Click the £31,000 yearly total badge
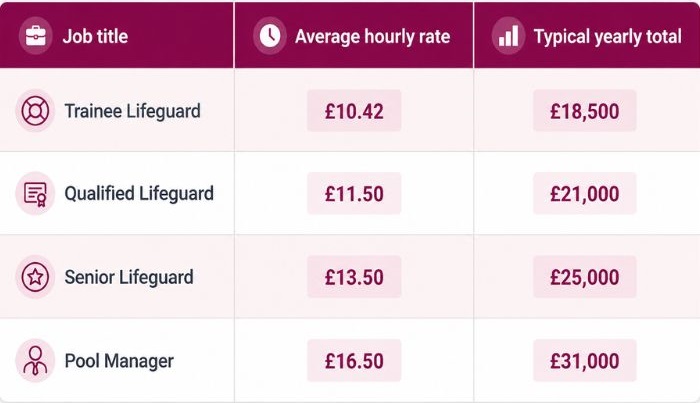The width and height of the screenshot is (700, 403). [x=584, y=361]
